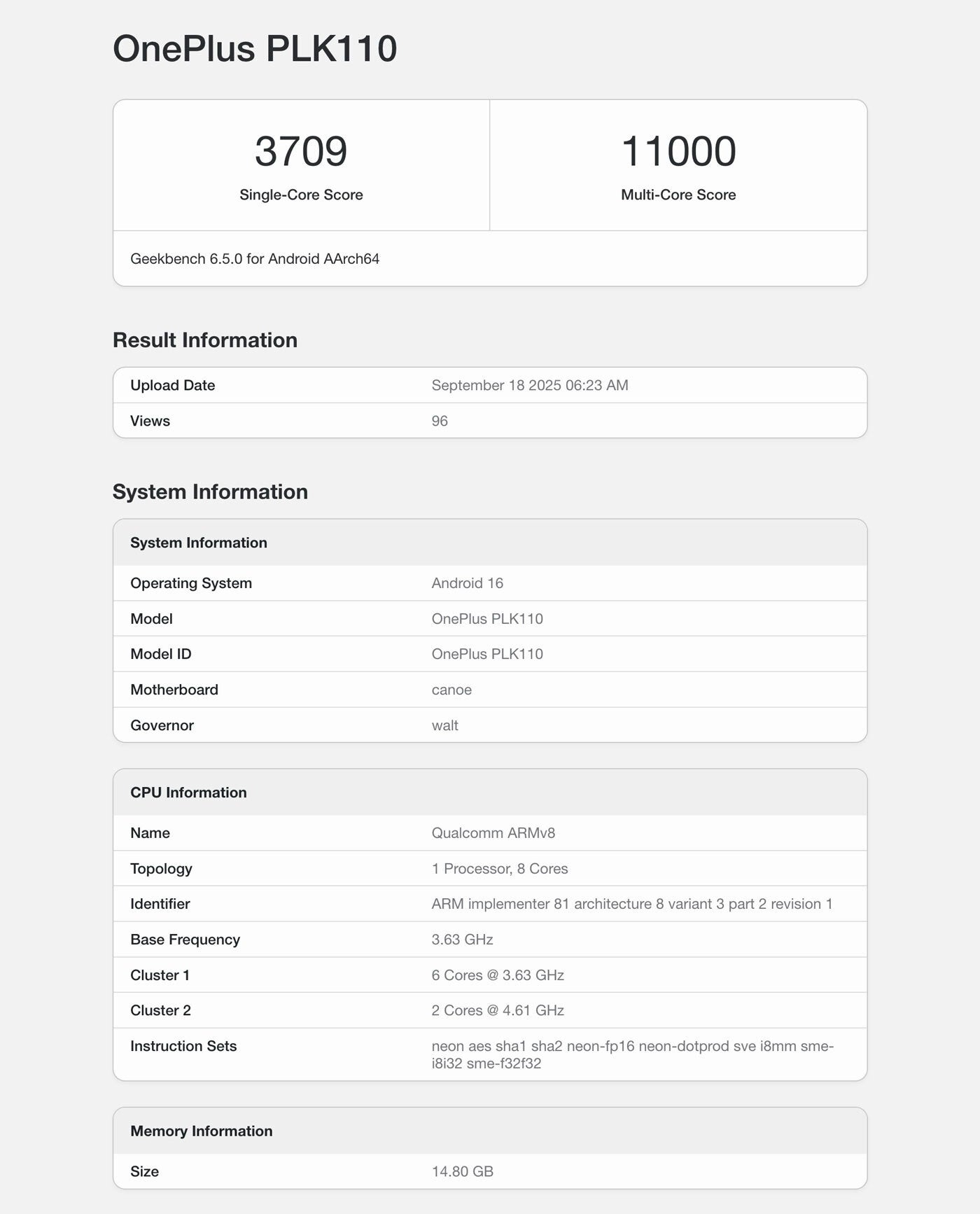Image resolution: width=980 pixels, height=1214 pixels.
Task: Click the upload date value September 18 2025
Action: click(529, 385)
